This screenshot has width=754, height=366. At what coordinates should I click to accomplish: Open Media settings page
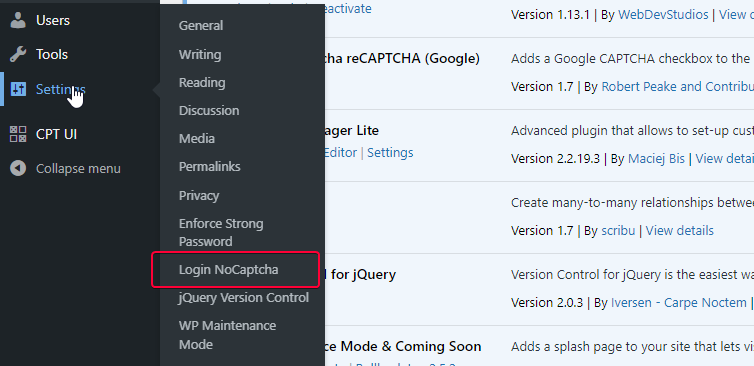pos(197,139)
